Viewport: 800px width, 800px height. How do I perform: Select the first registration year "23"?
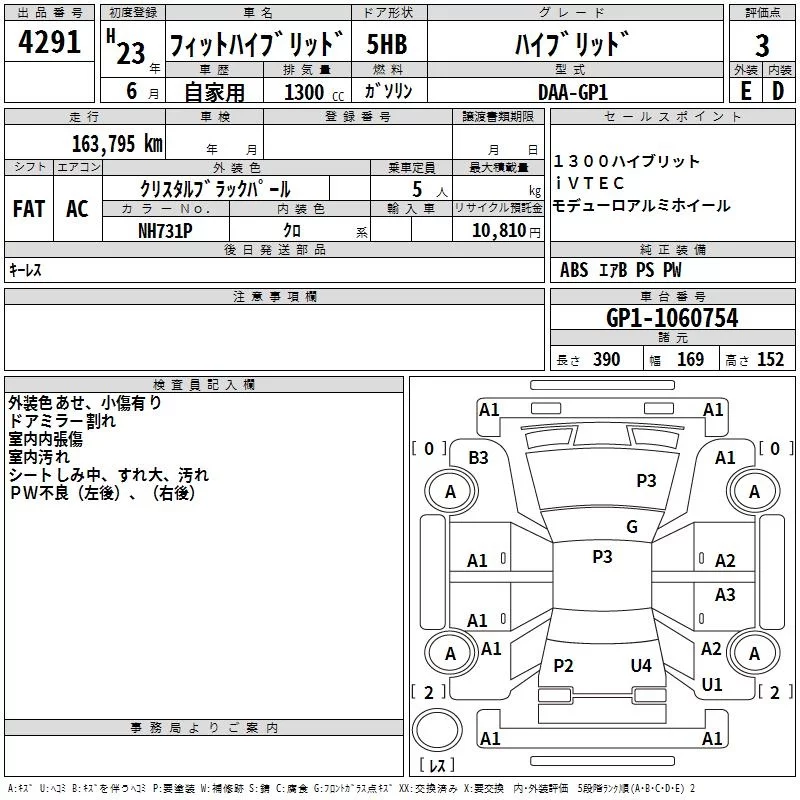[x=131, y=53]
